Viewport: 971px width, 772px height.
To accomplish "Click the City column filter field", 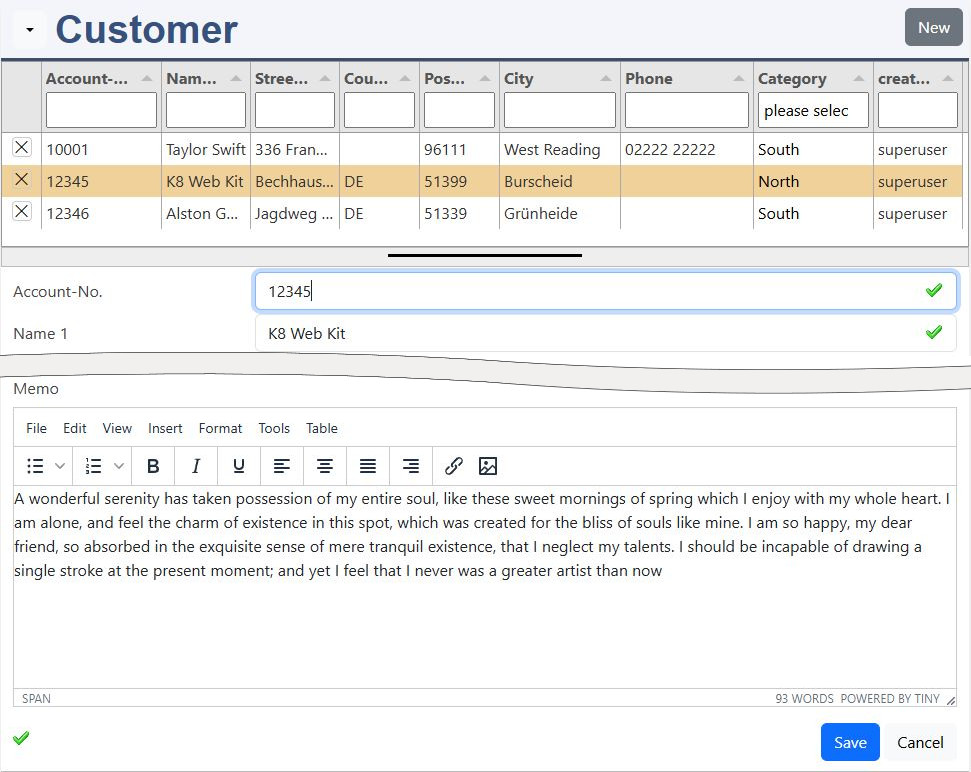I will [559, 111].
